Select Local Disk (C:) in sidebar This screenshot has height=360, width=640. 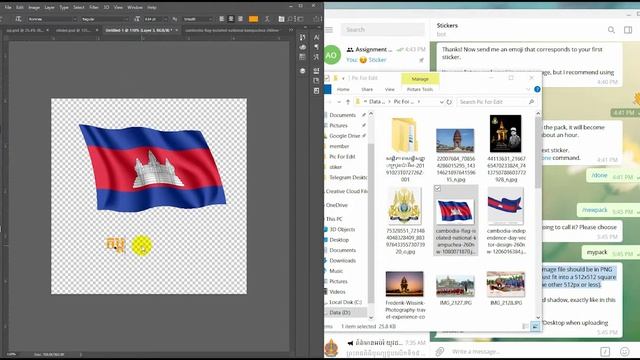click(x=345, y=302)
